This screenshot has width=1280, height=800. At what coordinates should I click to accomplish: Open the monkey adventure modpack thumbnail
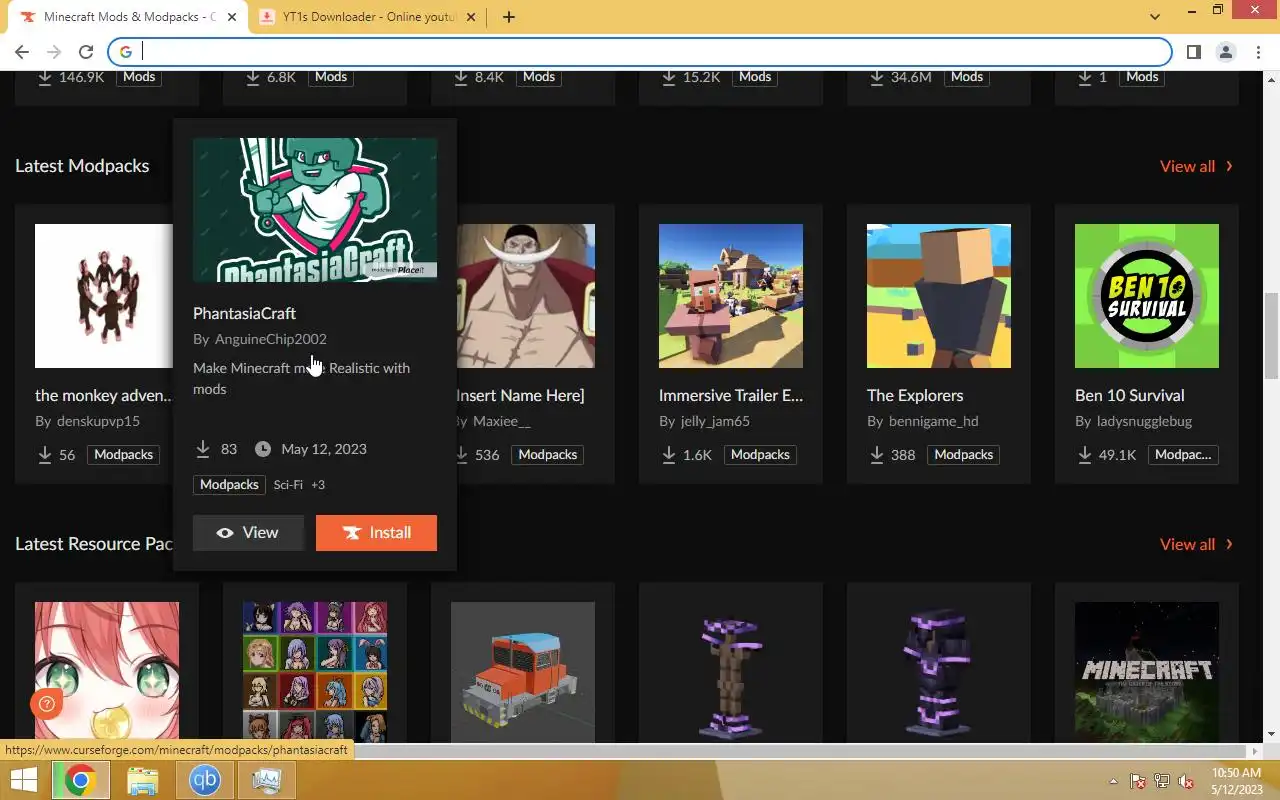pyautogui.click(x=104, y=296)
